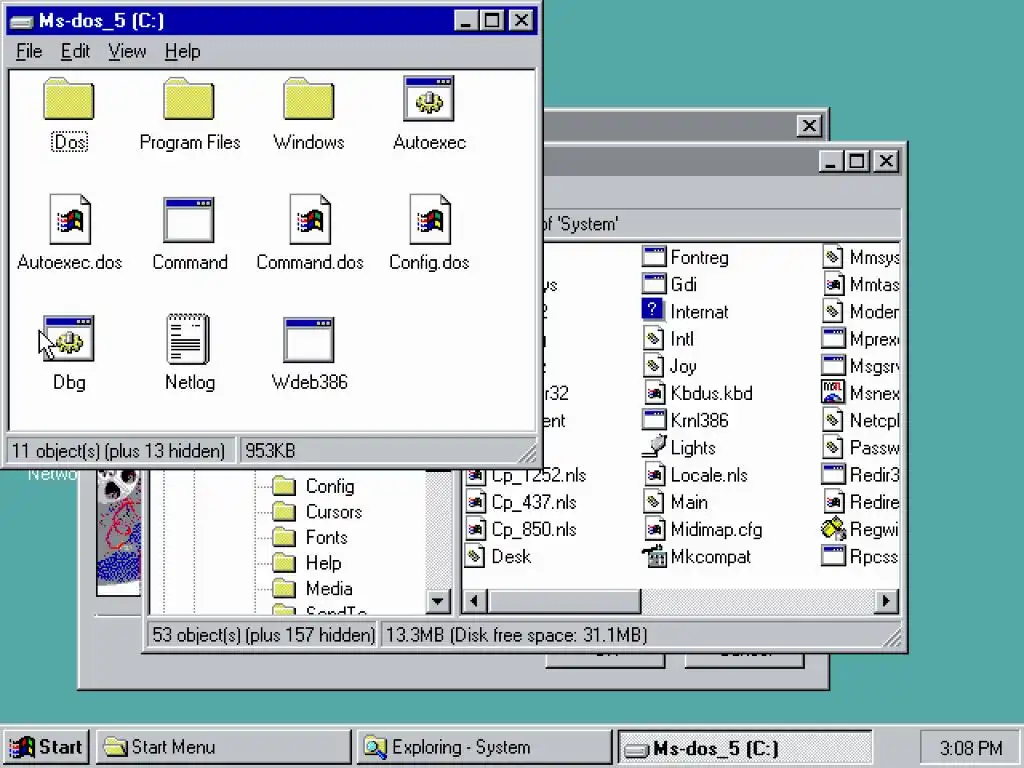The image size is (1024, 768).
Task: Select the Fonts folder in Explorer tree
Action: coord(310,537)
